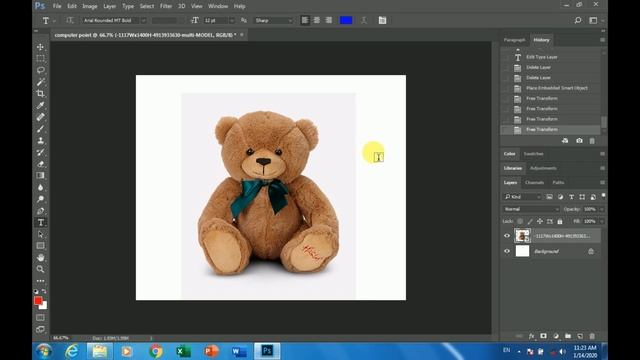Screen dimensions: 640x360
Task: Open the Edit Toolbar ellipsis button
Action: coord(40,281)
